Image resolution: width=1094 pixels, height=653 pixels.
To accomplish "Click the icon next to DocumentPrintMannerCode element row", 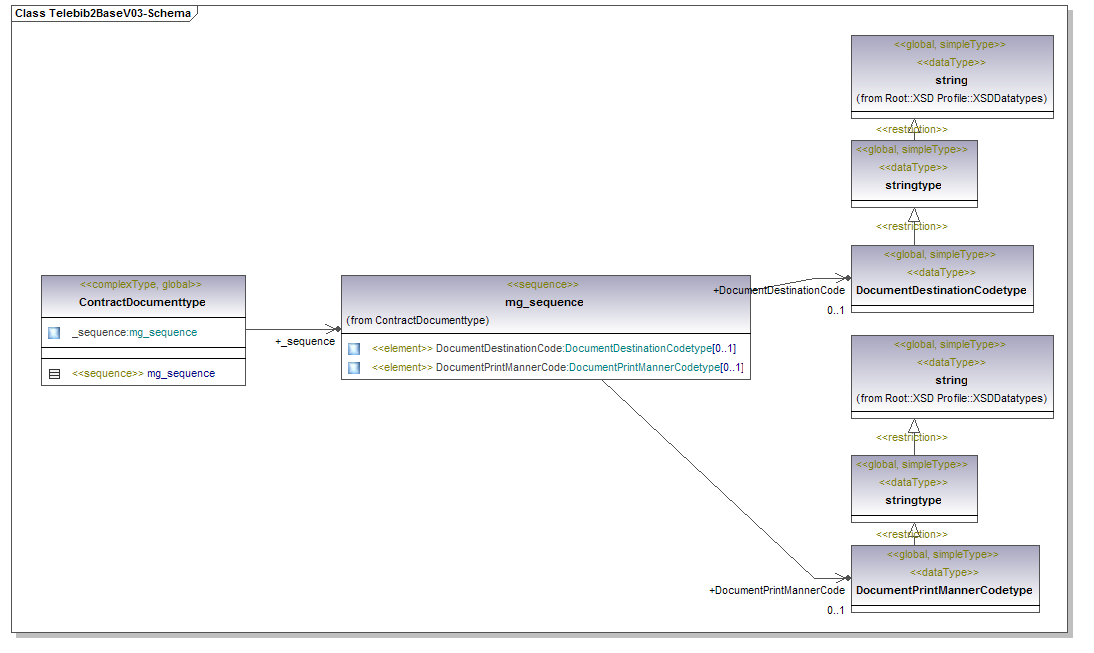I will [354, 368].
